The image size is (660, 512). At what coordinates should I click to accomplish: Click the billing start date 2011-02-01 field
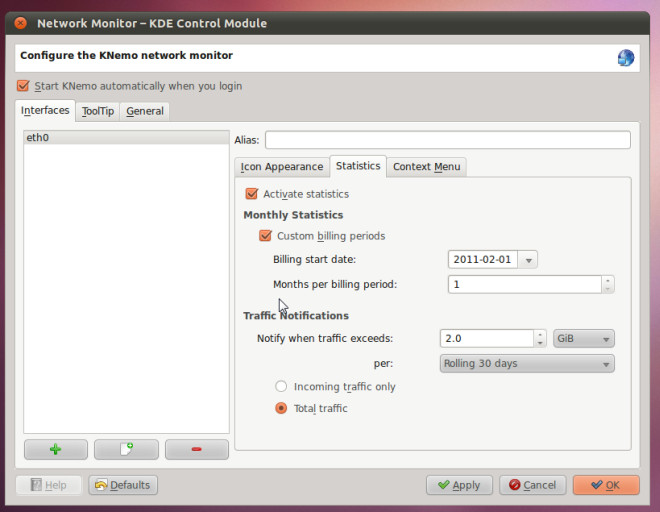point(483,259)
